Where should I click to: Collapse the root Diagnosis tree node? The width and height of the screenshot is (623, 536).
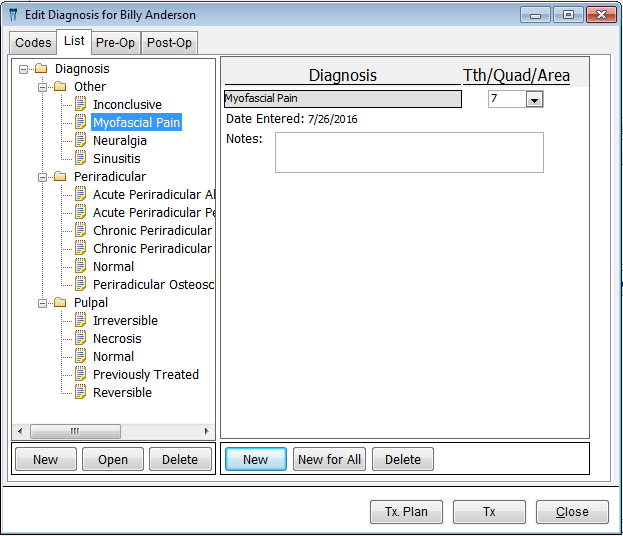tap(24, 69)
